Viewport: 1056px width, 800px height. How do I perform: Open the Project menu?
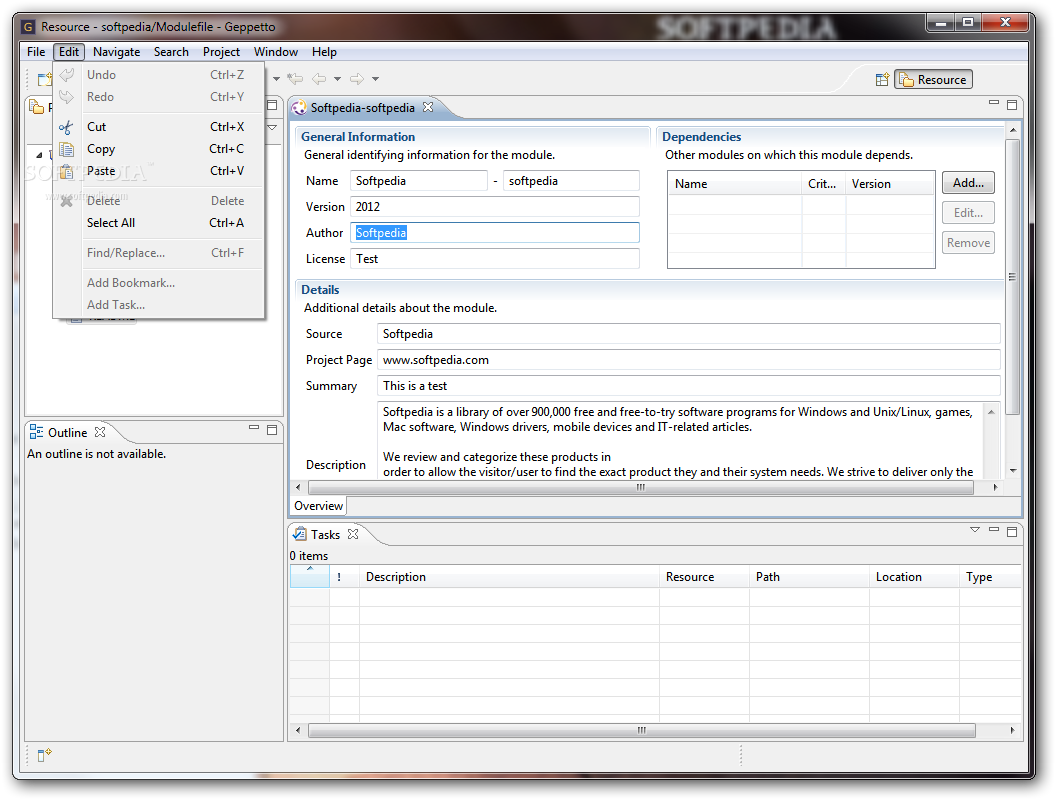click(221, 52)
